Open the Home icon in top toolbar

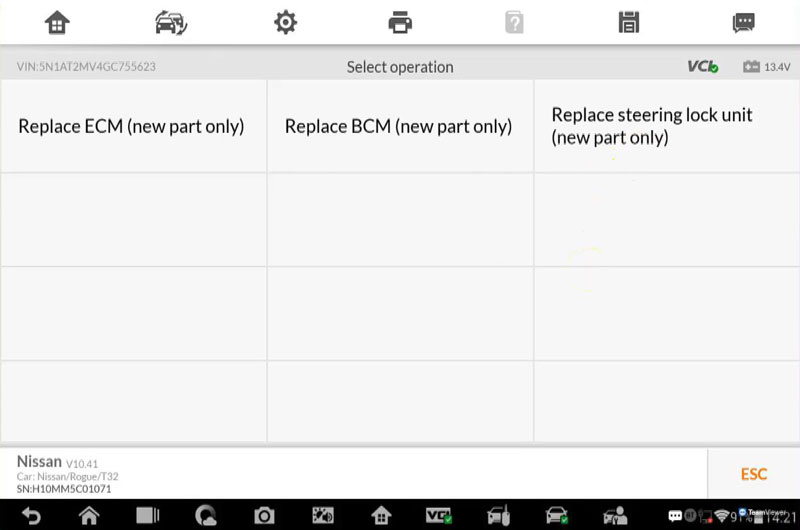pyautogui.click(x=57, y=23)
